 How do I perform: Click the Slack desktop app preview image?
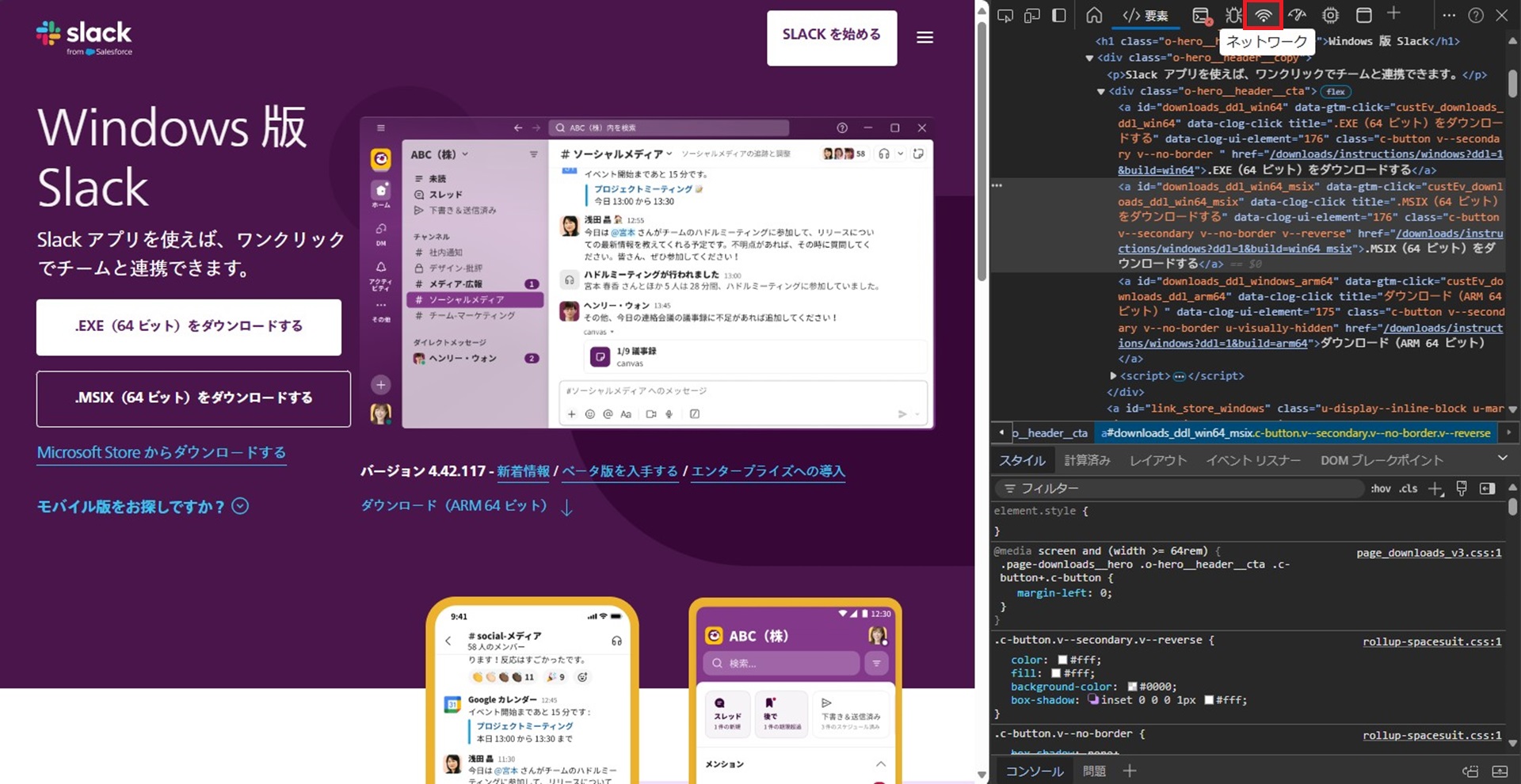coord(647,273)
